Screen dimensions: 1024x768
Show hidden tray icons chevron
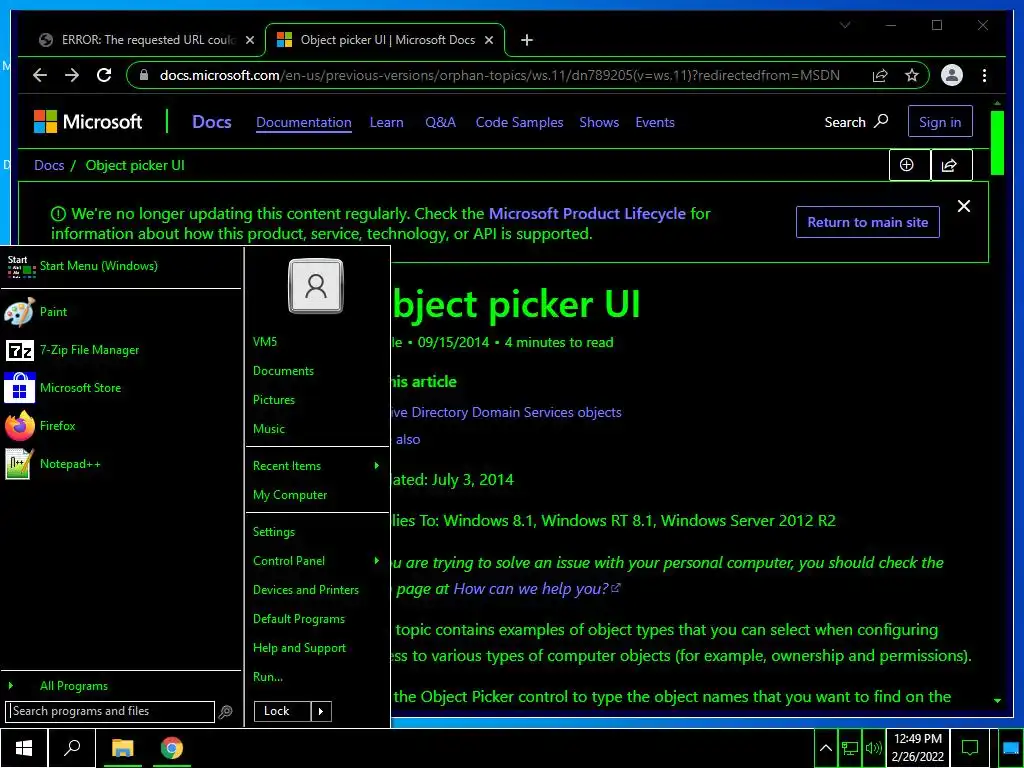click(825, 748)
